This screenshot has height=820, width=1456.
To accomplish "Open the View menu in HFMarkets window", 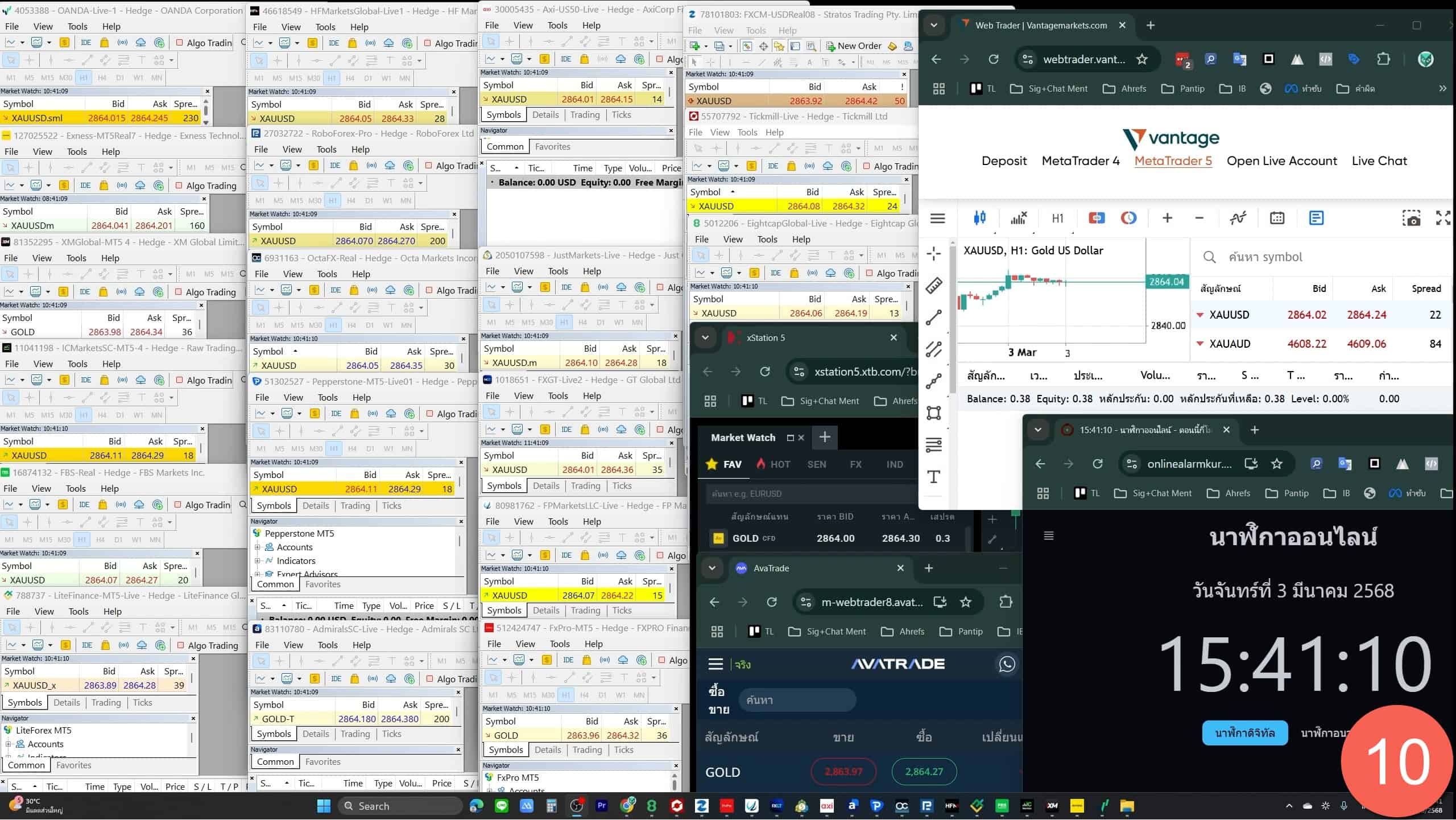I will [291, 27].
